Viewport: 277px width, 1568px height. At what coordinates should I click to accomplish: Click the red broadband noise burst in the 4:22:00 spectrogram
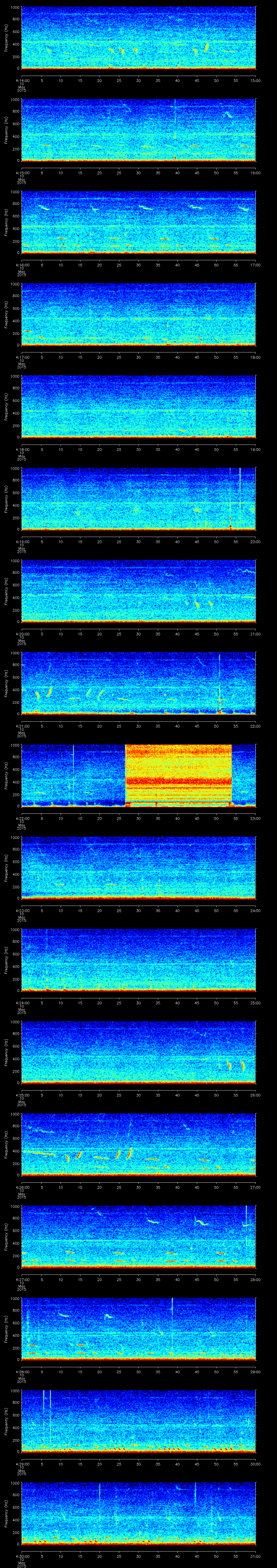click(178, 776)
